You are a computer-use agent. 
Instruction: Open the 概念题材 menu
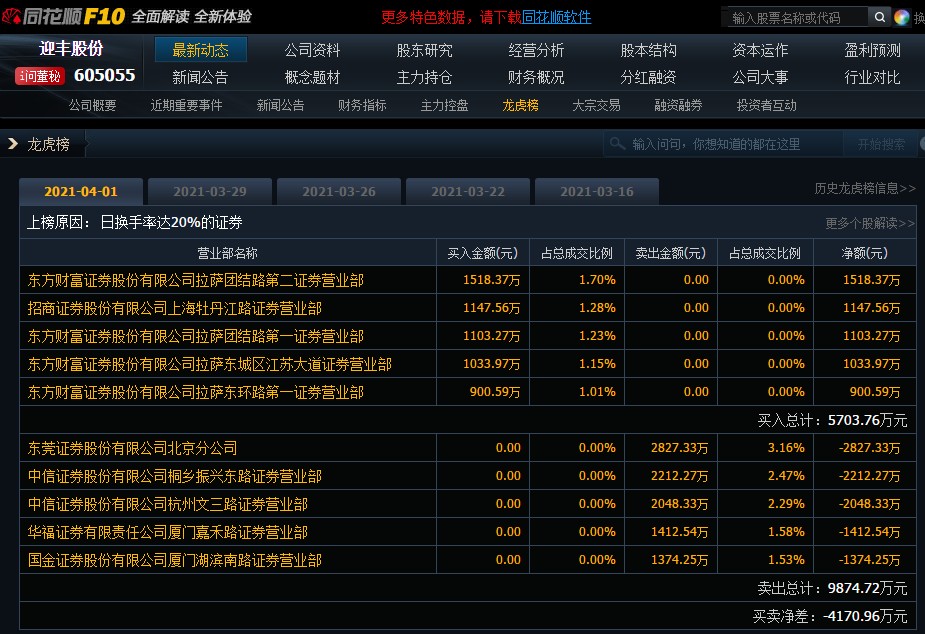[313, 77]
